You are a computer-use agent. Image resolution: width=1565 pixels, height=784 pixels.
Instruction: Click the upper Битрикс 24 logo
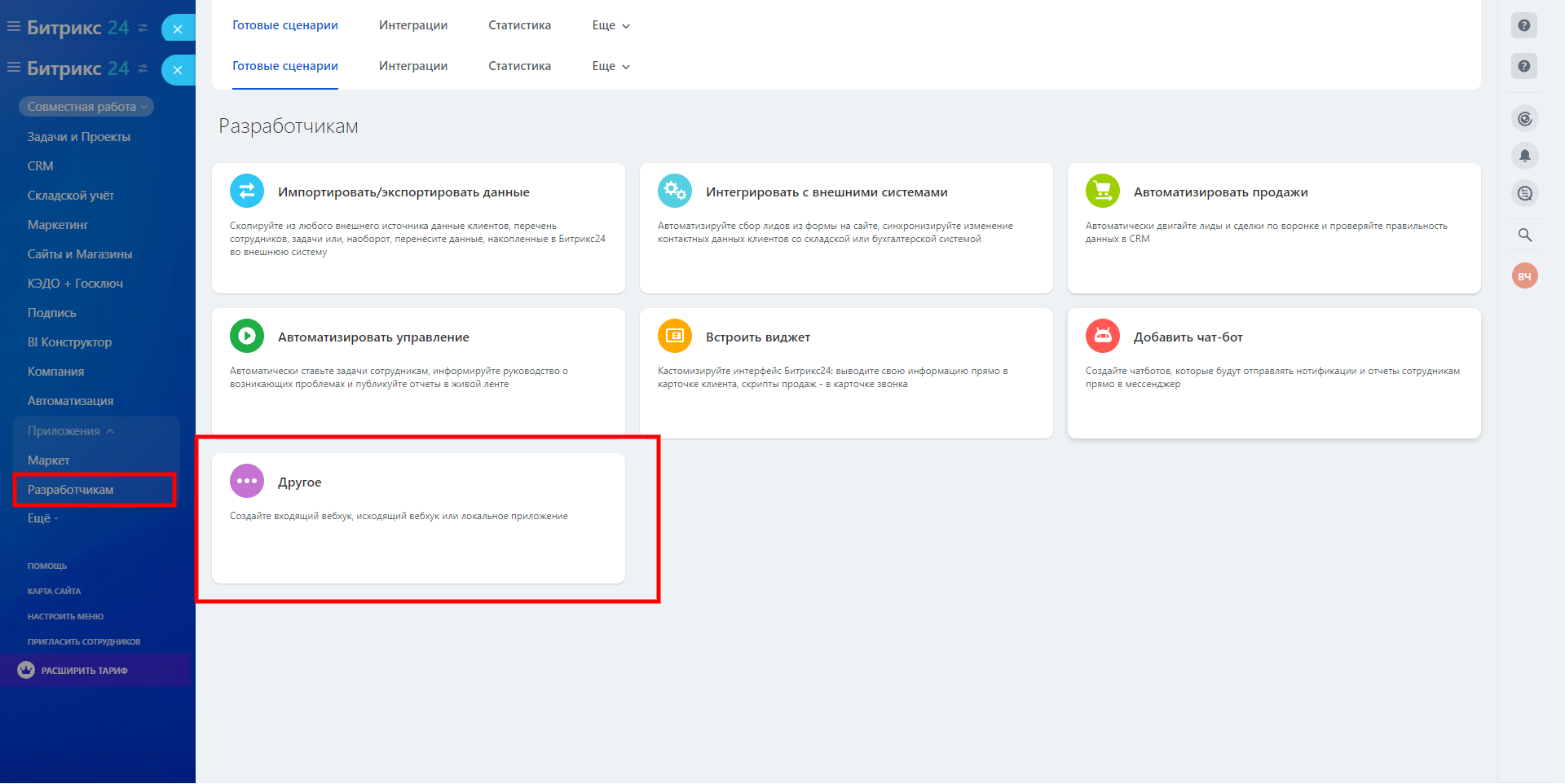78,27
